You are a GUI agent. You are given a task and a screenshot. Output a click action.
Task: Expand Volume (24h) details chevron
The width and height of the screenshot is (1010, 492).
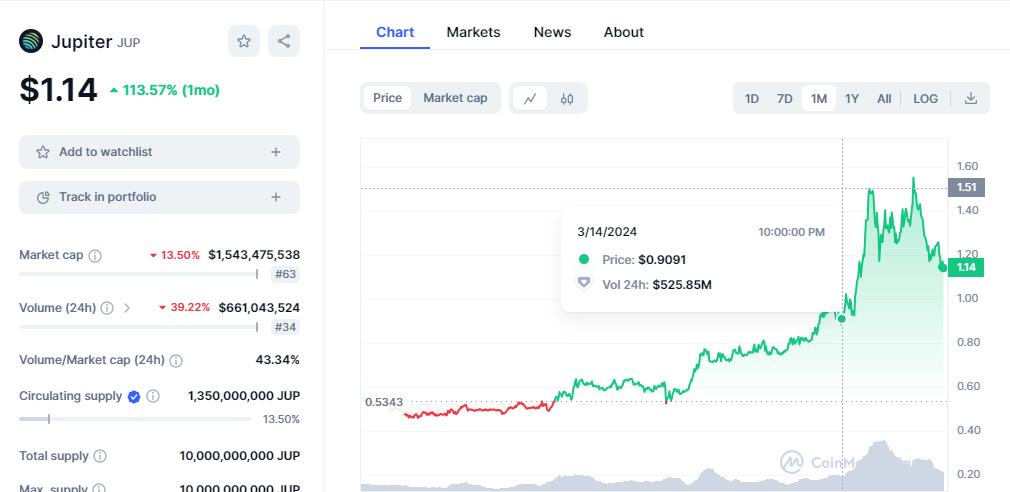pos(127,308)
